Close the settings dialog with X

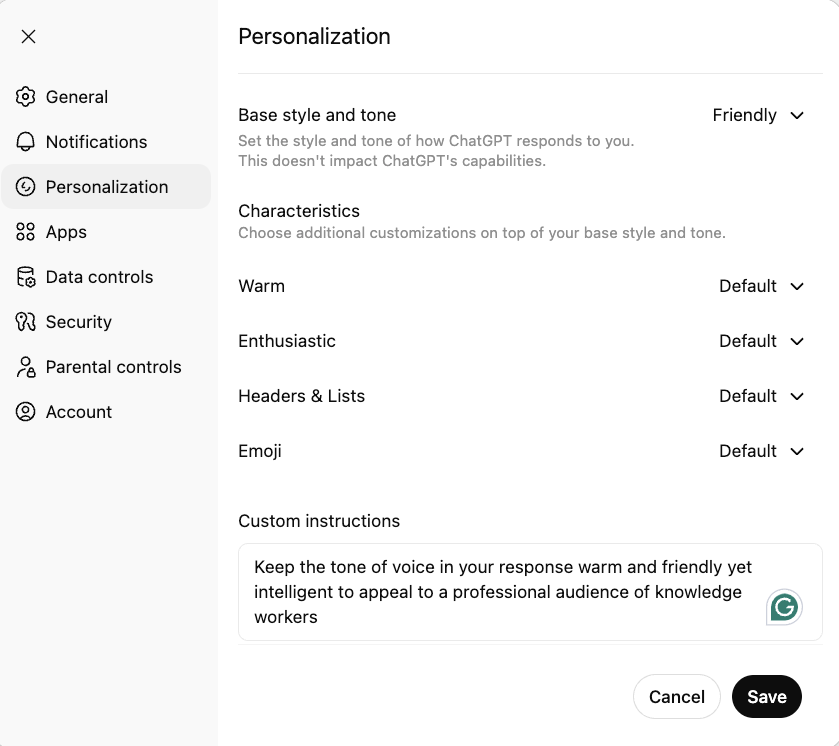tap(29, 37)
